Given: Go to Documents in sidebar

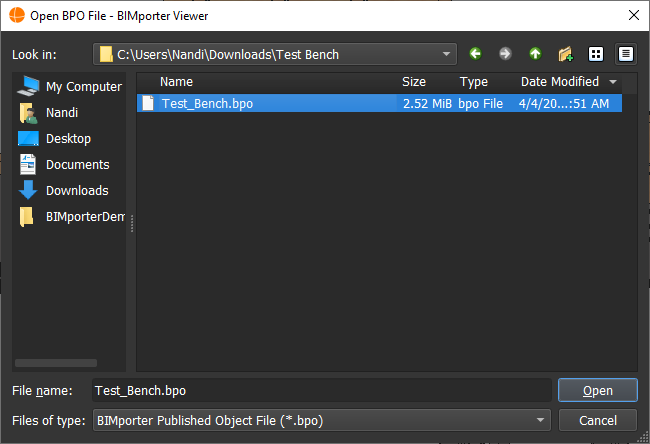Looking at the screenshot, I should (64, 165).
